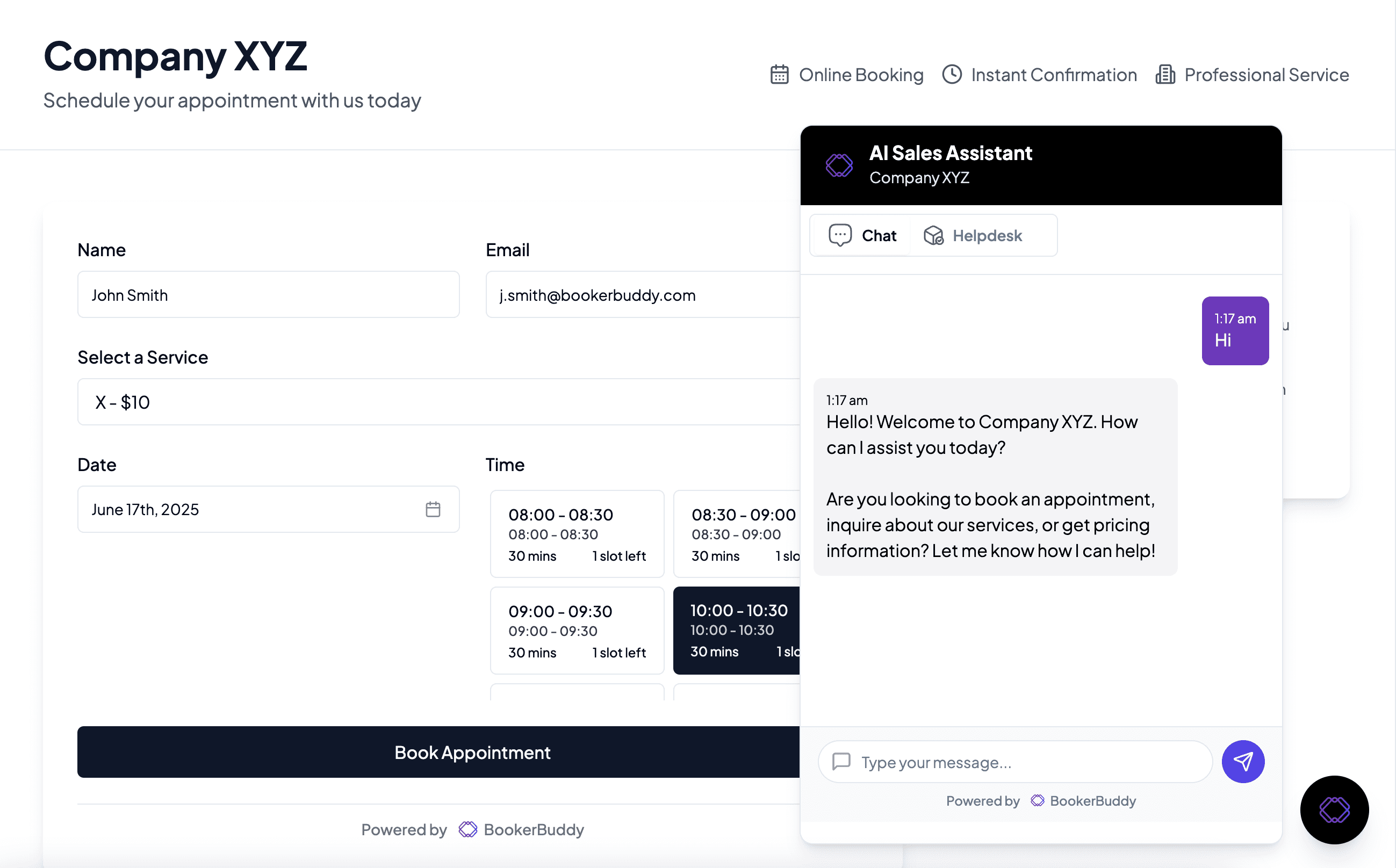Select the purple Hi message bubble

pos(1235,331)
